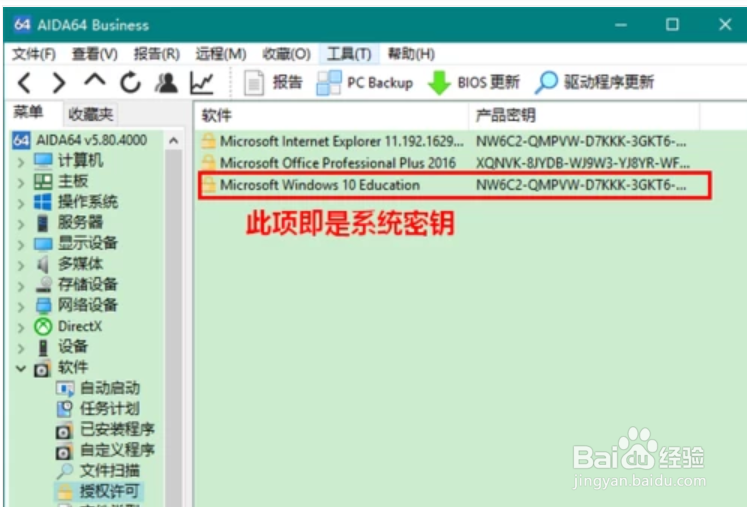747x507 pixels.
Task: Expand the 网络设备 tree node
Action: [20, 307]
